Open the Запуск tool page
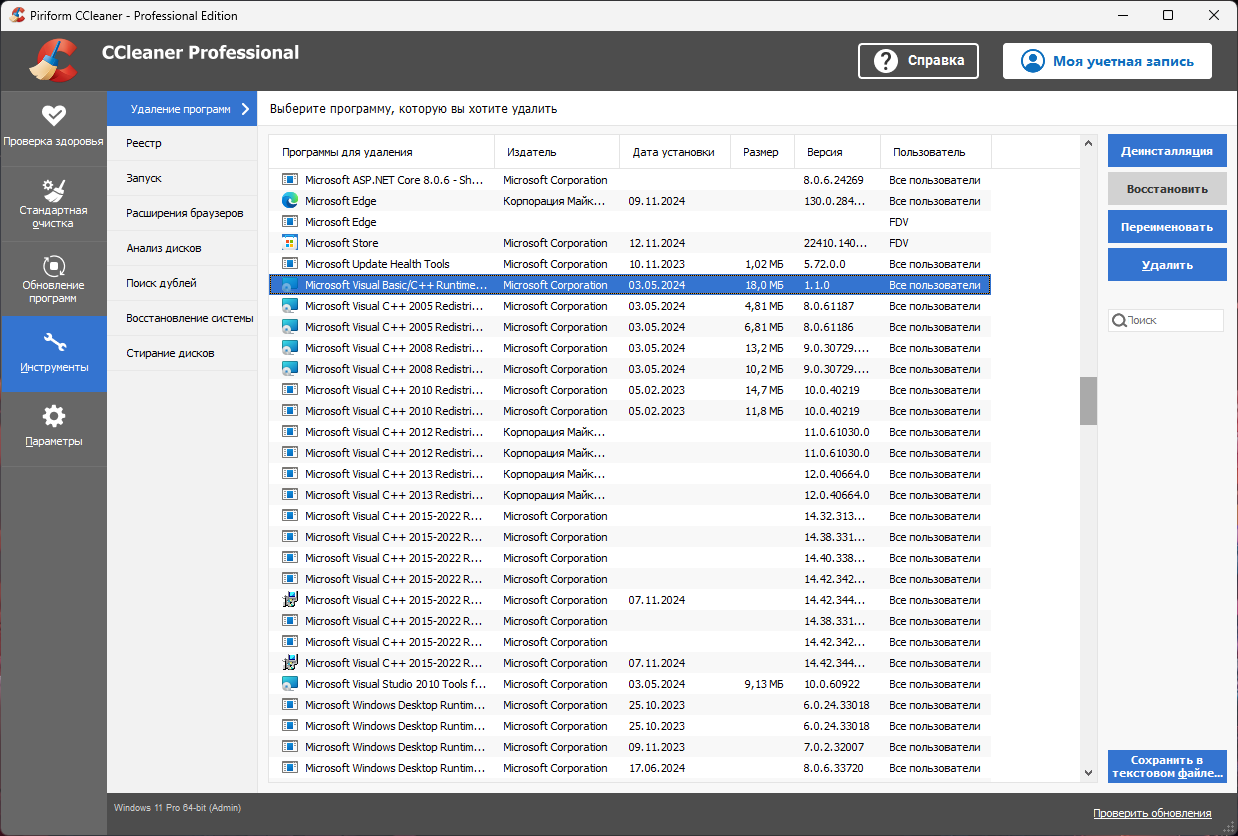Image resolution: width=1238 pixels, height=836 pixels. click(182, 178)
